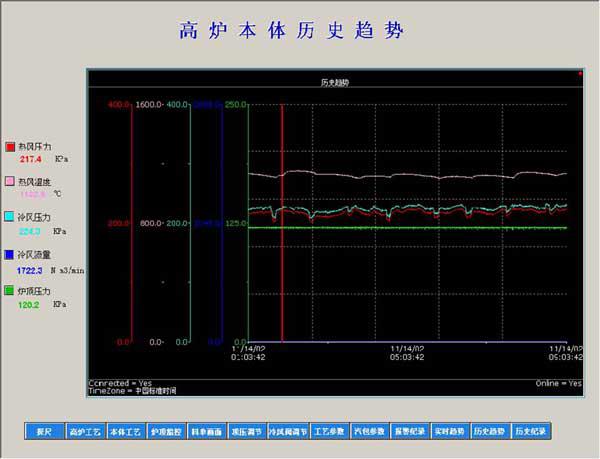
Task: Click the green 250.0 axis label
Action: (x=236, y=104)
